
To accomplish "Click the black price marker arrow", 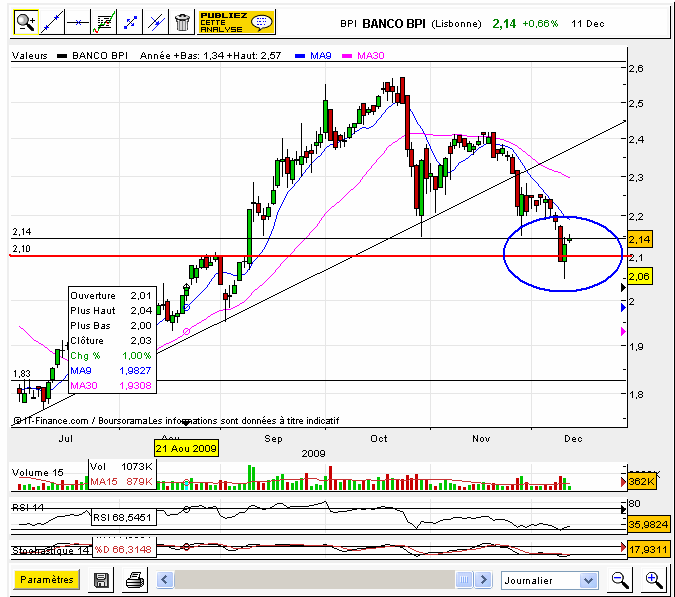I will (x=623, y=288).
